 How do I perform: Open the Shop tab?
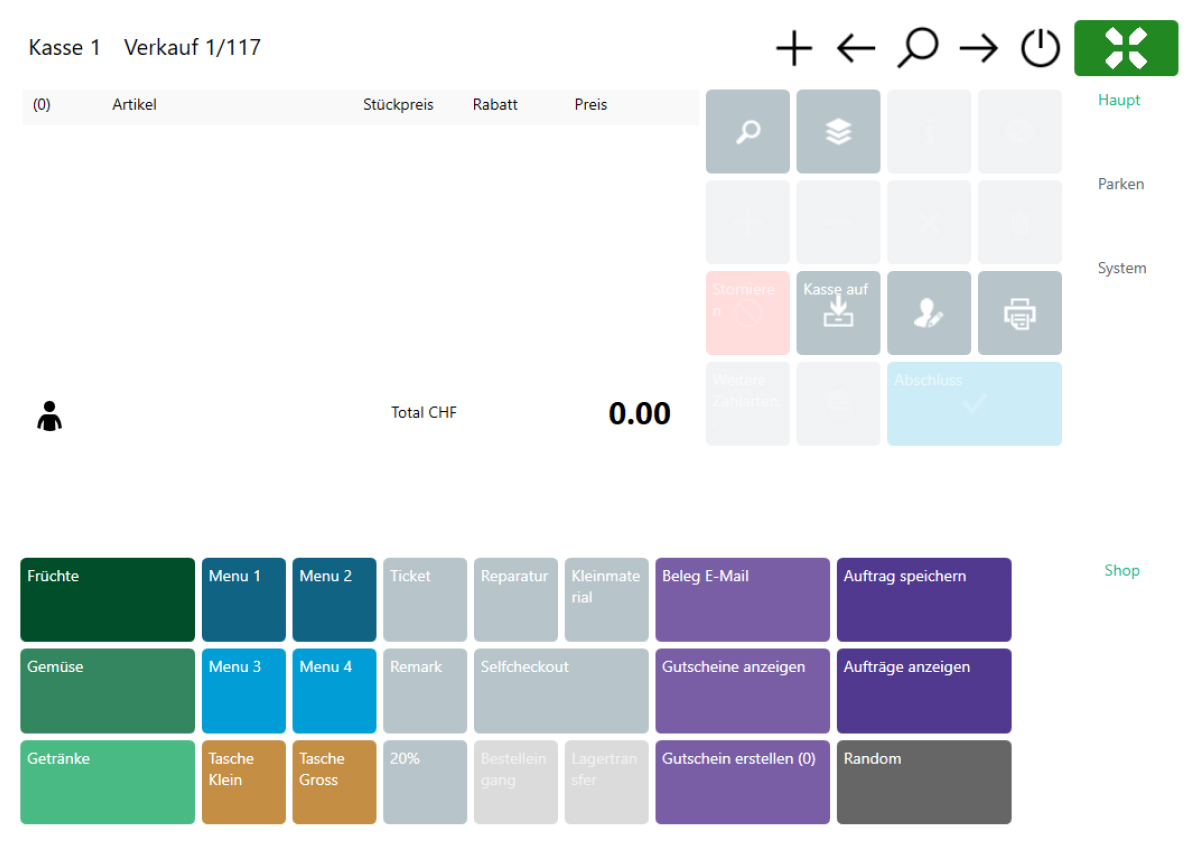(x=1121, y=570)
